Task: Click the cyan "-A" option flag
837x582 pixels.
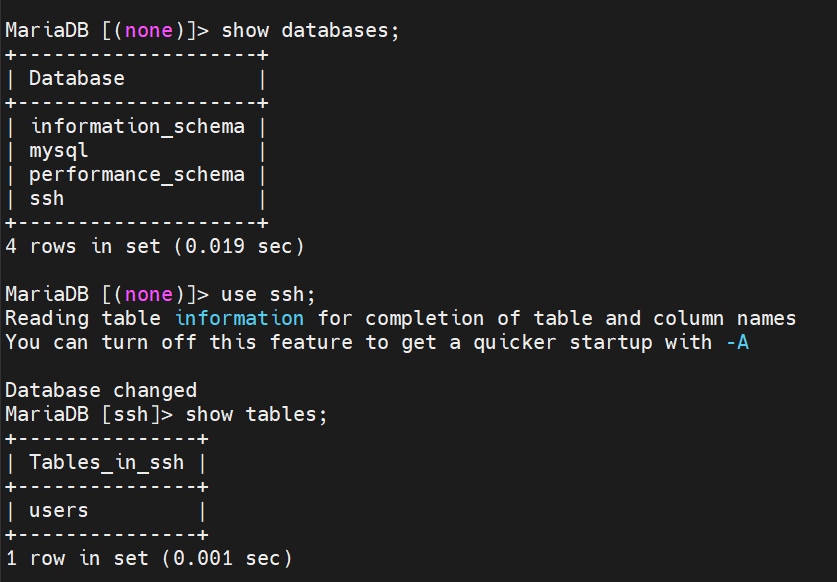Action: [x=739, y=342]
